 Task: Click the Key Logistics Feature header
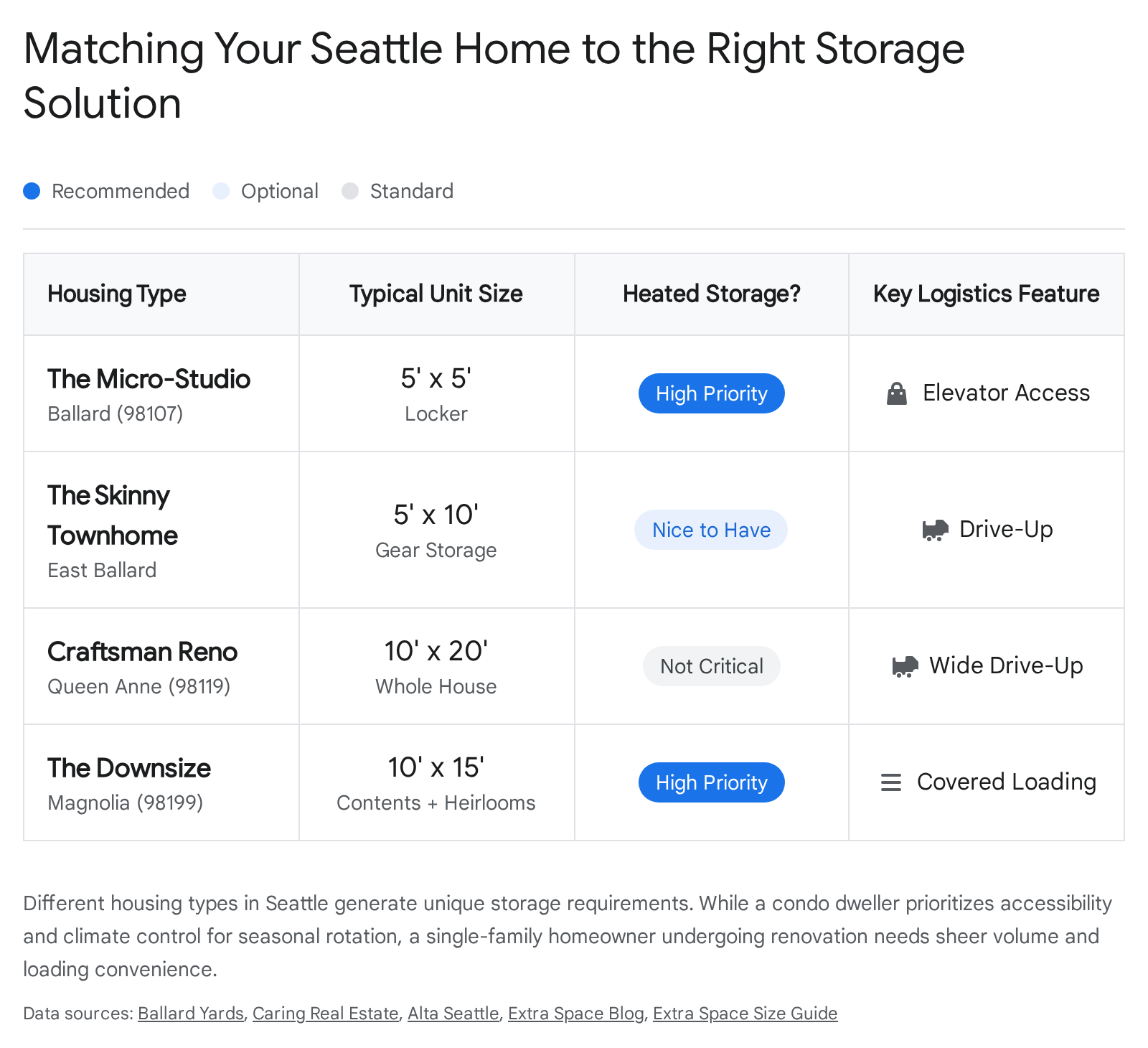[986, 294]
